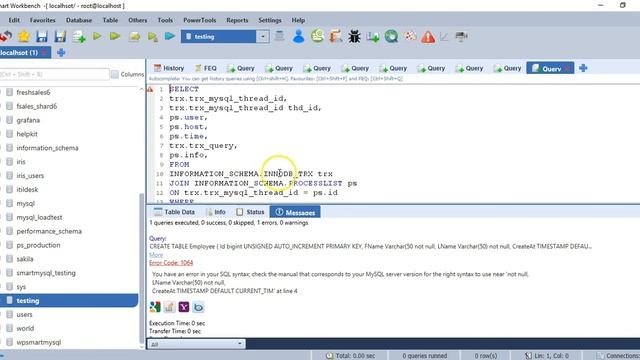Open the Error Code: 1064 link
The image size is (640, 360).
click(x=171, y=263)
